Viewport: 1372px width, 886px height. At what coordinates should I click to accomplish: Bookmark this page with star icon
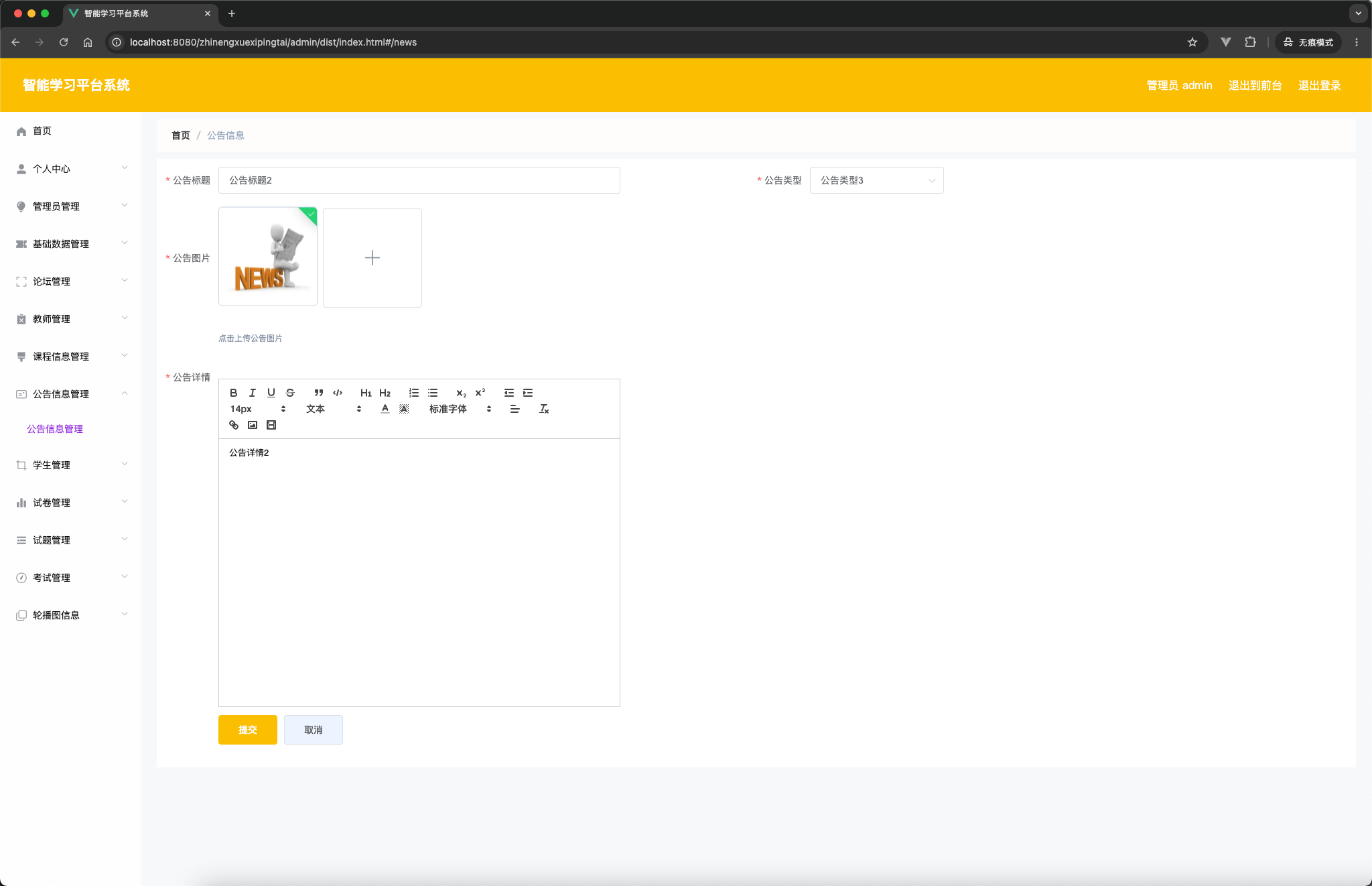[x=1192, y=42]
